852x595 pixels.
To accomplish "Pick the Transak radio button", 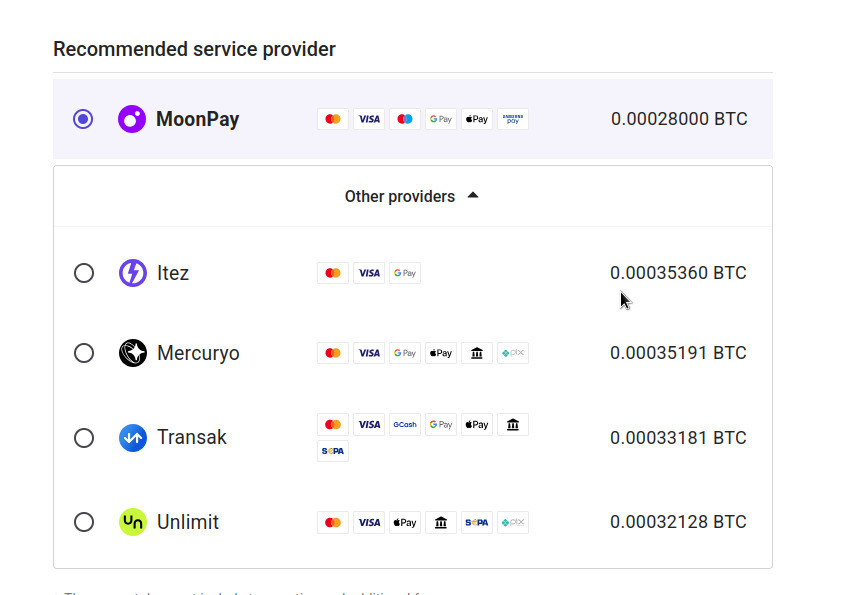I will [84, 438].
